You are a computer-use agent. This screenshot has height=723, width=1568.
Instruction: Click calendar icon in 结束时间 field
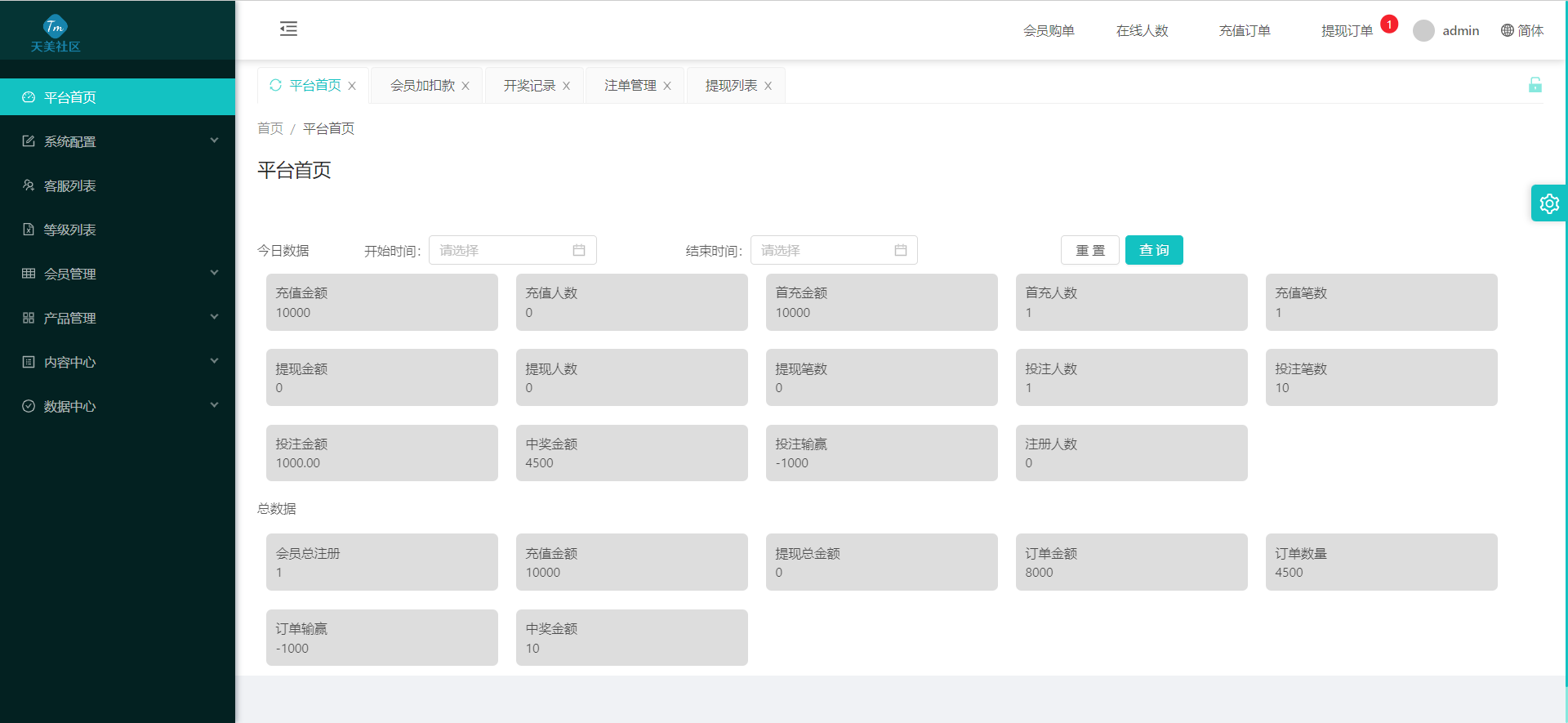901,250
